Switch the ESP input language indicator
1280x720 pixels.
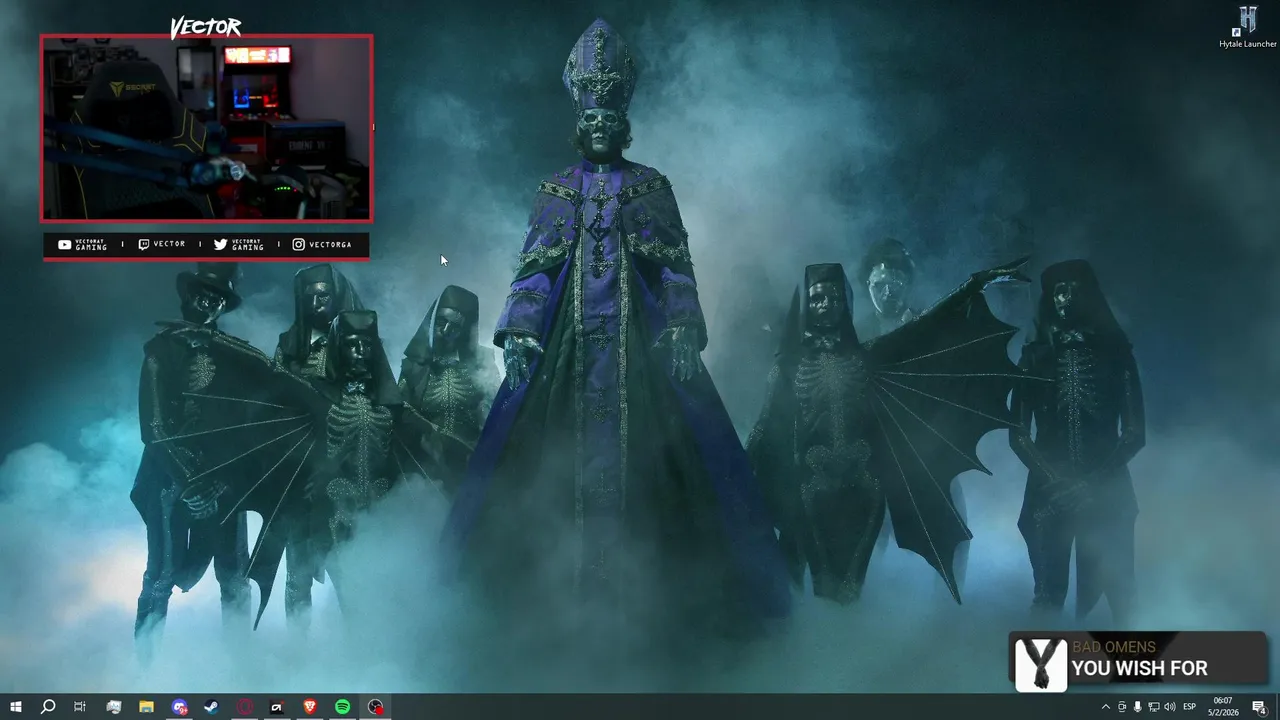pyautogui.click(x=1190, y=707)
